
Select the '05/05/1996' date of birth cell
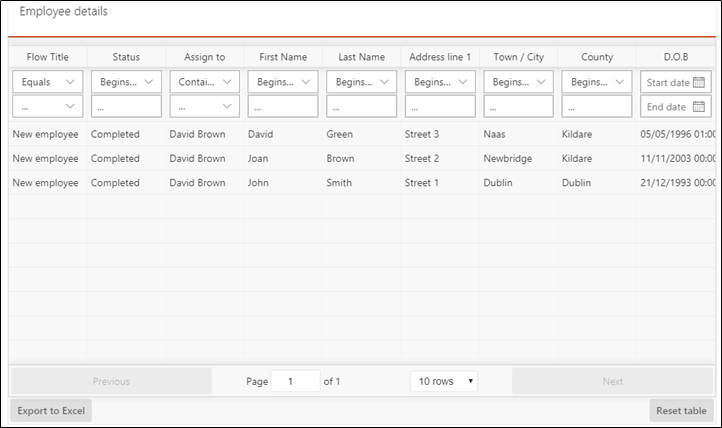[678, 134]
